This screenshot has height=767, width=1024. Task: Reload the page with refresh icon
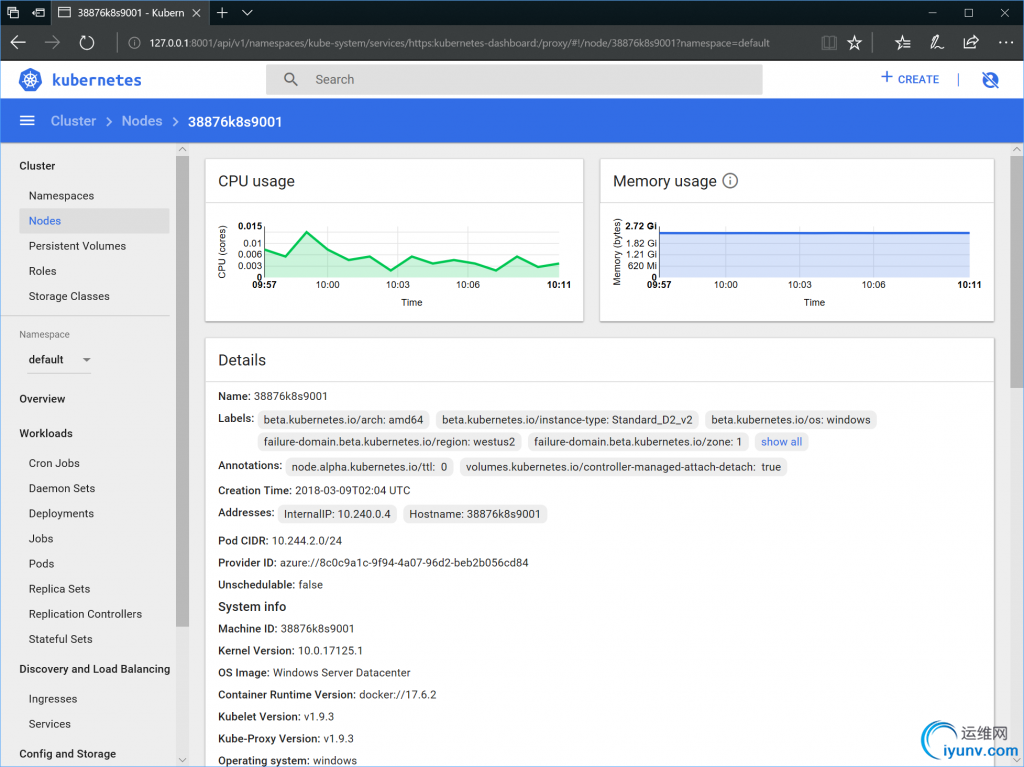[86, 43]
